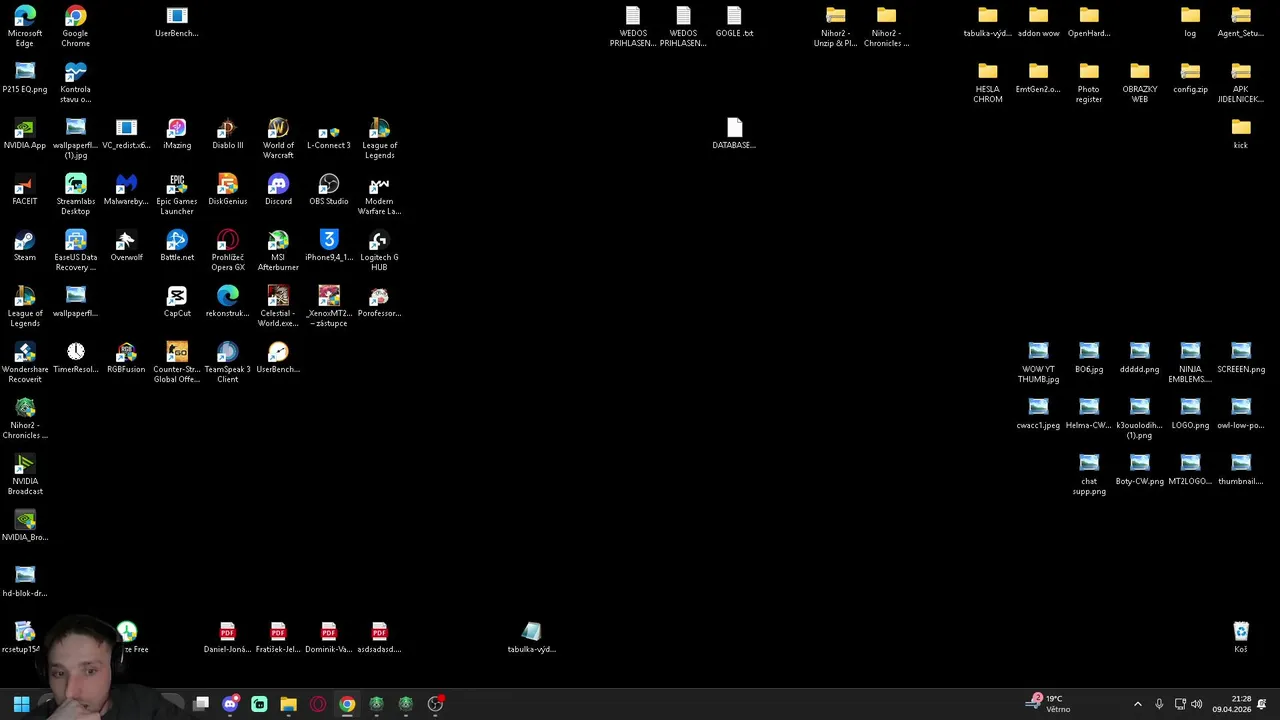This screenshot has width=1280, height=720.
Task: Select the thumbnail... image file
Action: (1241, 471)
